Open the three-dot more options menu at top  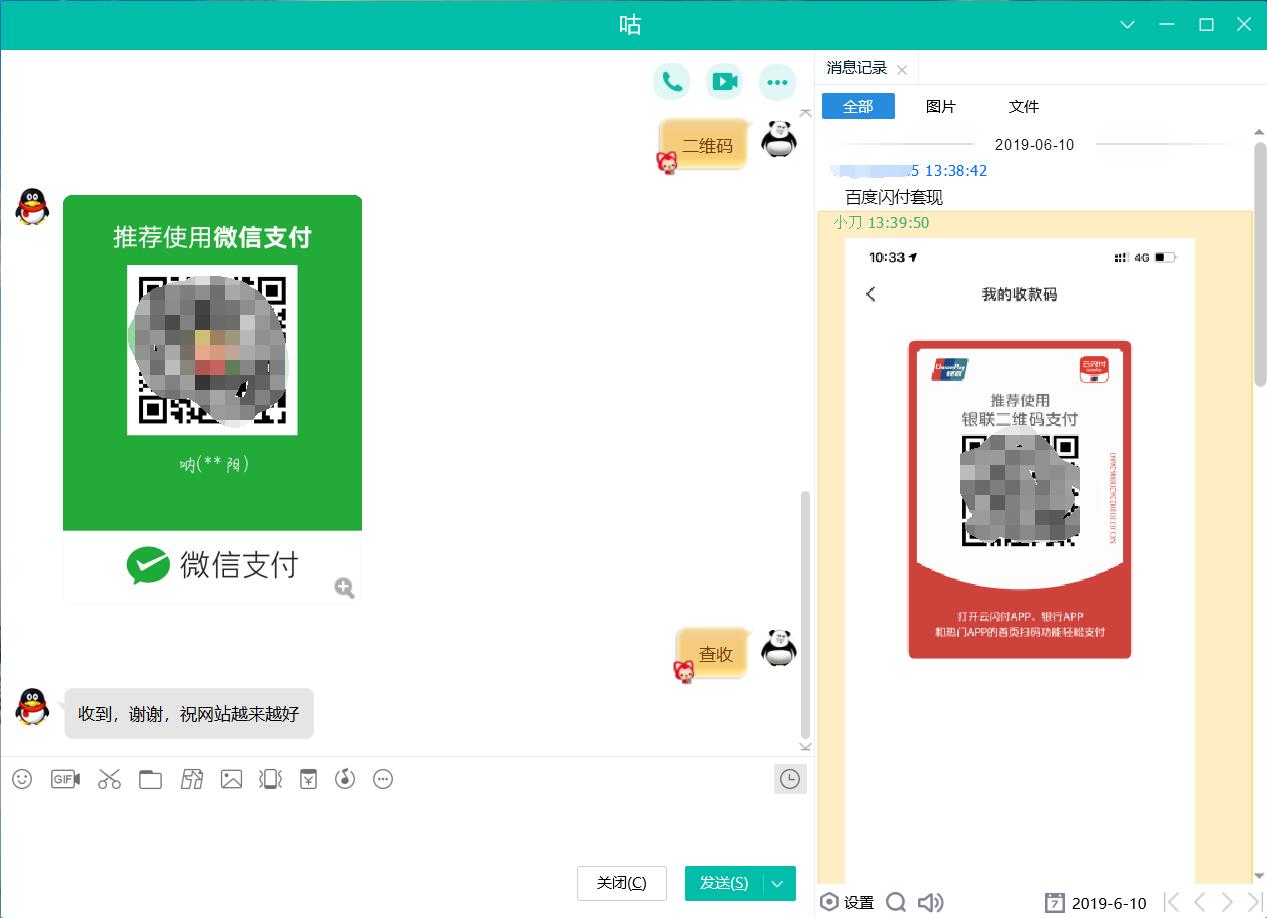(777, 82)
